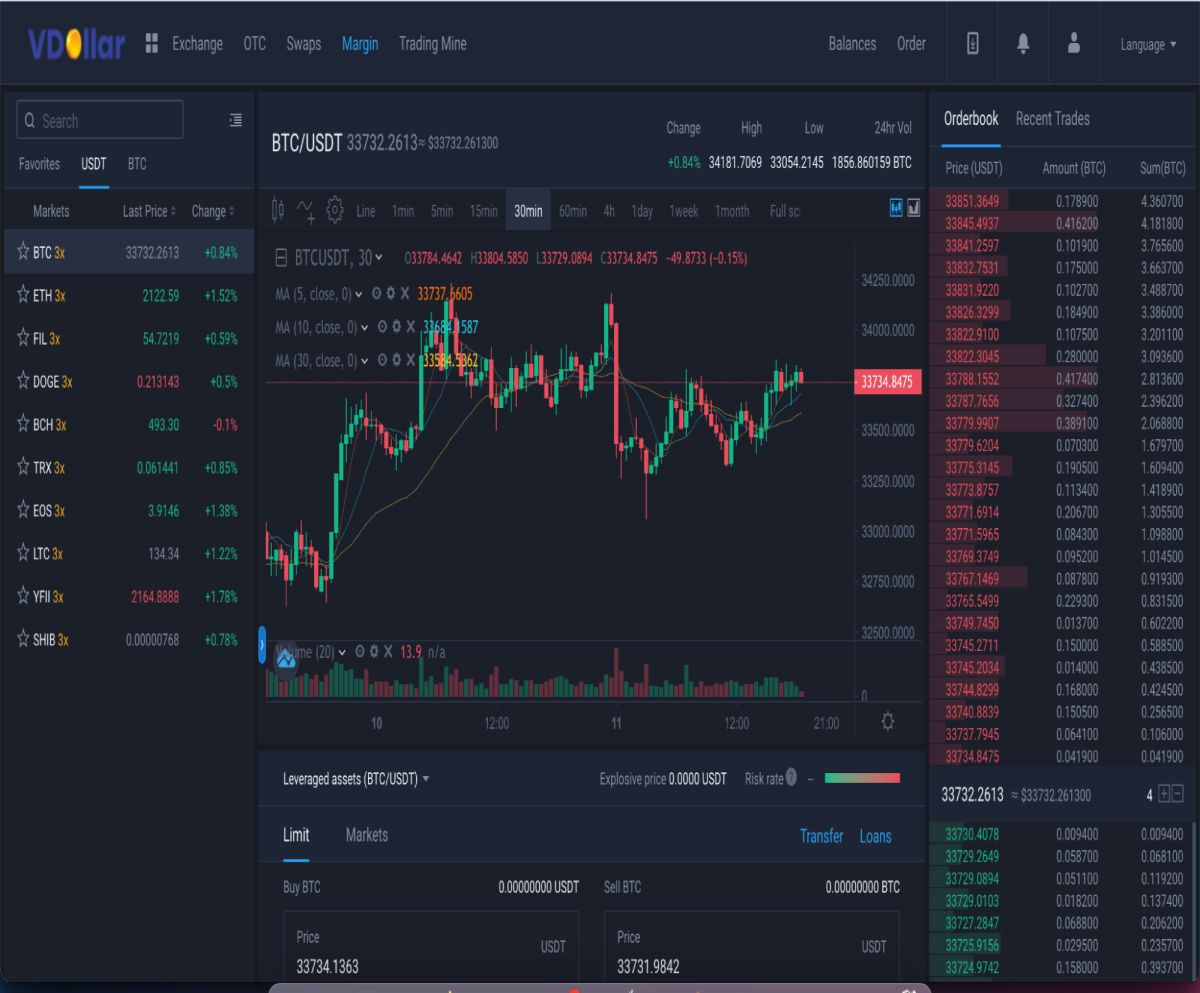Image resolution: width=1200 pixels, height=993 pixels.
Task: Open Order page link
Action: [911, 43]
